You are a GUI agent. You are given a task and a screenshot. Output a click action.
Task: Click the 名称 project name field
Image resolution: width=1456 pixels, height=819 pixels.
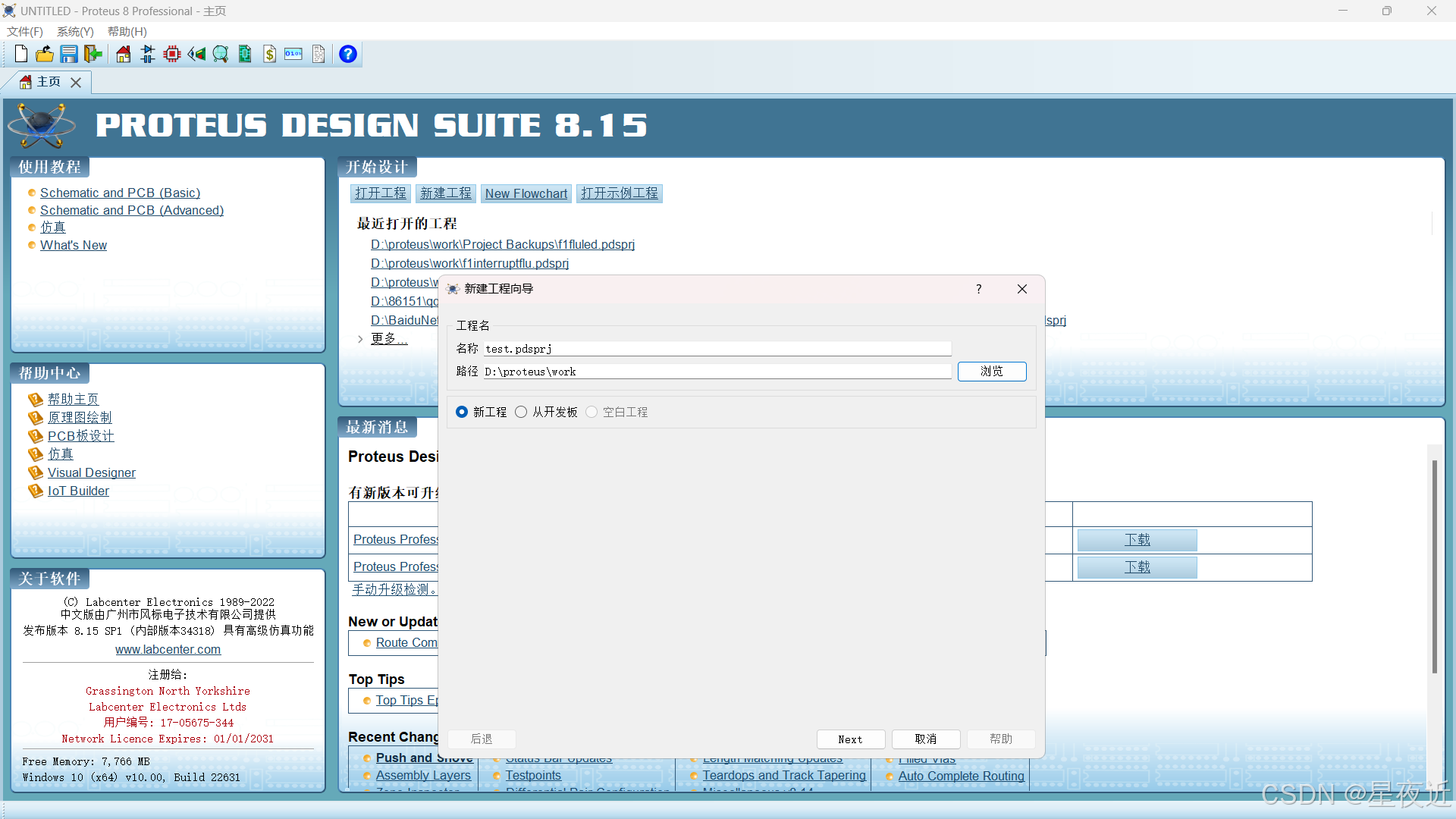(x=717, y=349)
